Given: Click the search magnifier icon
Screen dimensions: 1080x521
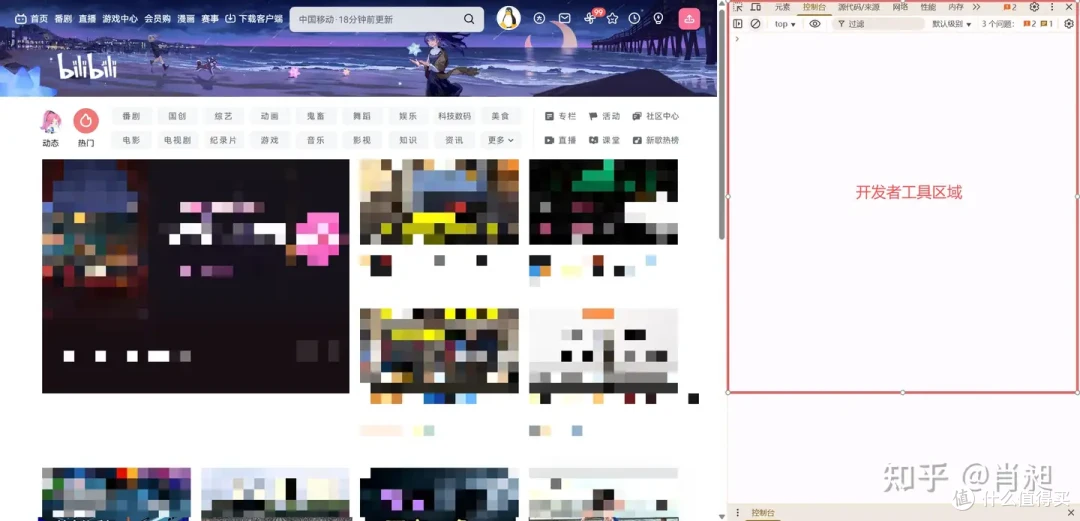Looking at the screenshot, I should coord(469,19).
